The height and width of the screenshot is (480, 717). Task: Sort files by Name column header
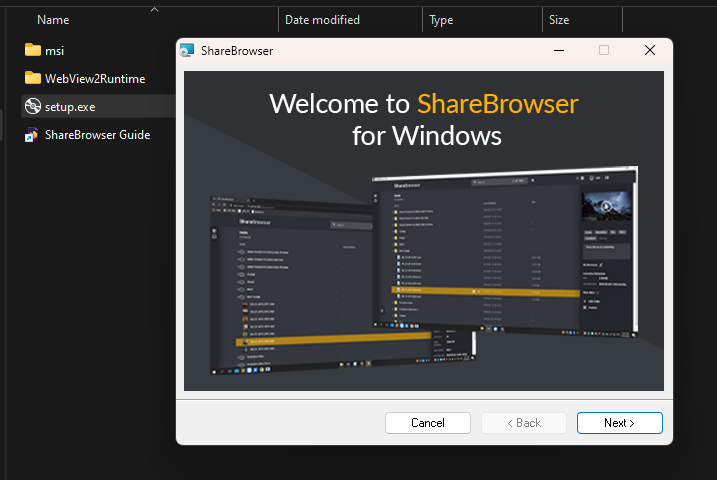pos(53,20)
